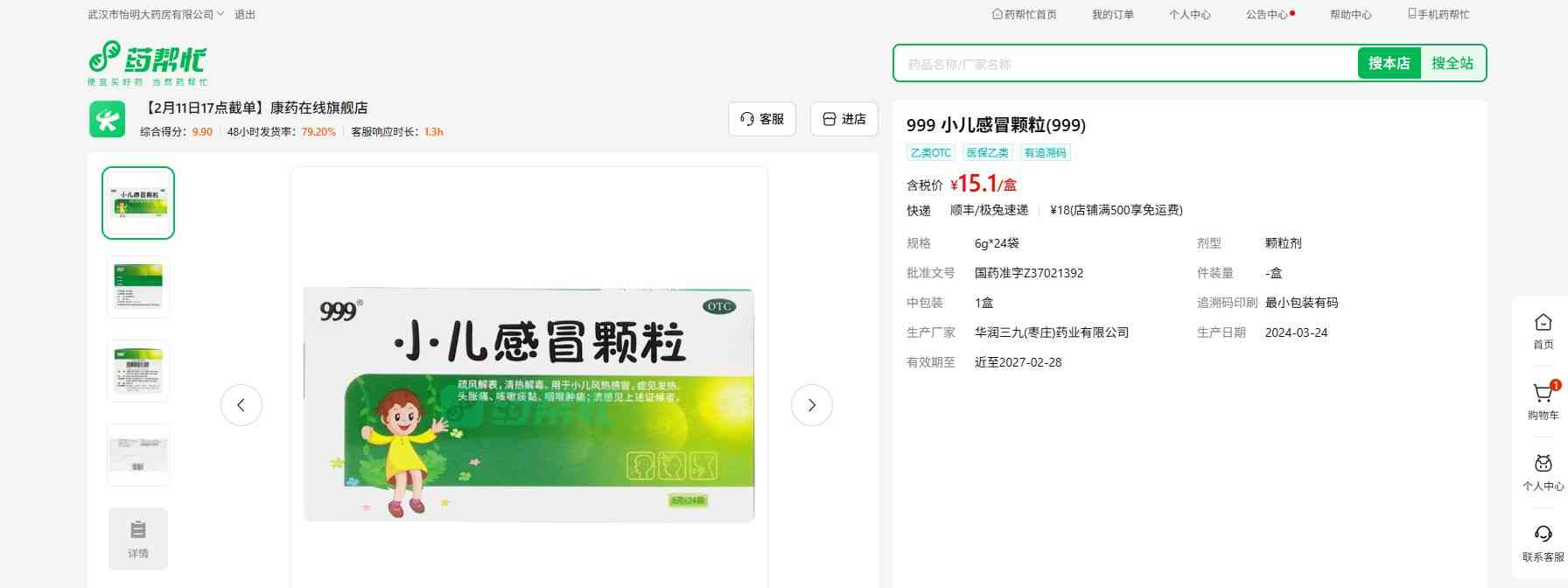The image size is (1568, 588).
Task: Select the second product thumbnail image
Action: click(x=138, y=287)
